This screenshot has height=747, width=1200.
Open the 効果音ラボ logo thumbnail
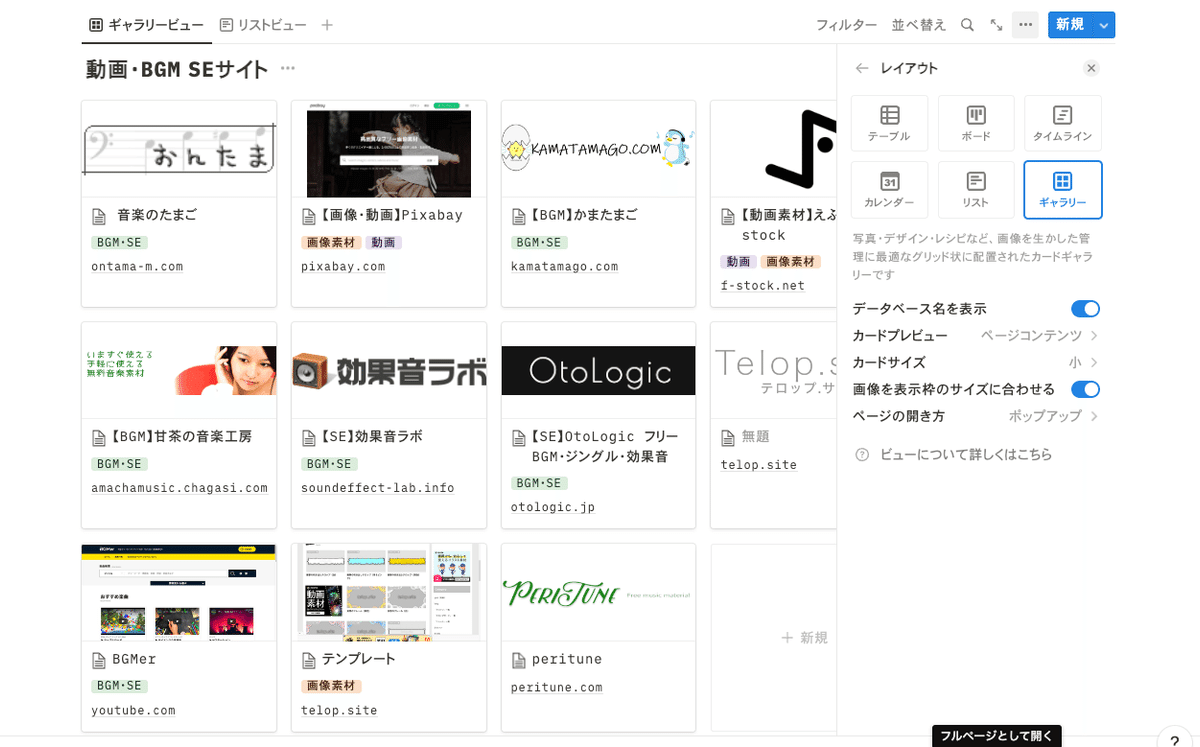pos(389,371)
